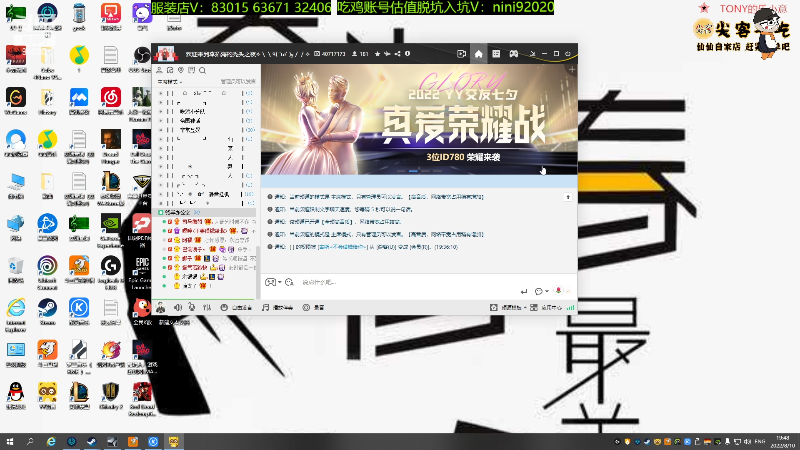Click the game controller icon in YY header
Image resolution: width=800 pixels, height=450 pixels.
(x=514, y=54)
